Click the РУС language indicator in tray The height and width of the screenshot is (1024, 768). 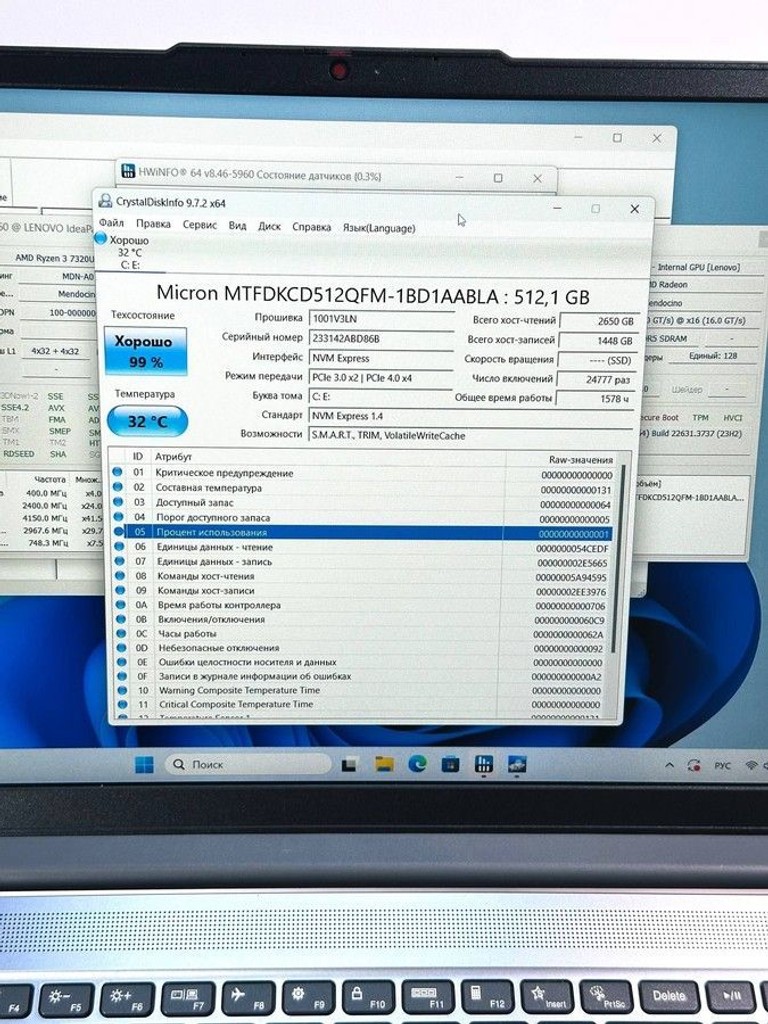722,765
